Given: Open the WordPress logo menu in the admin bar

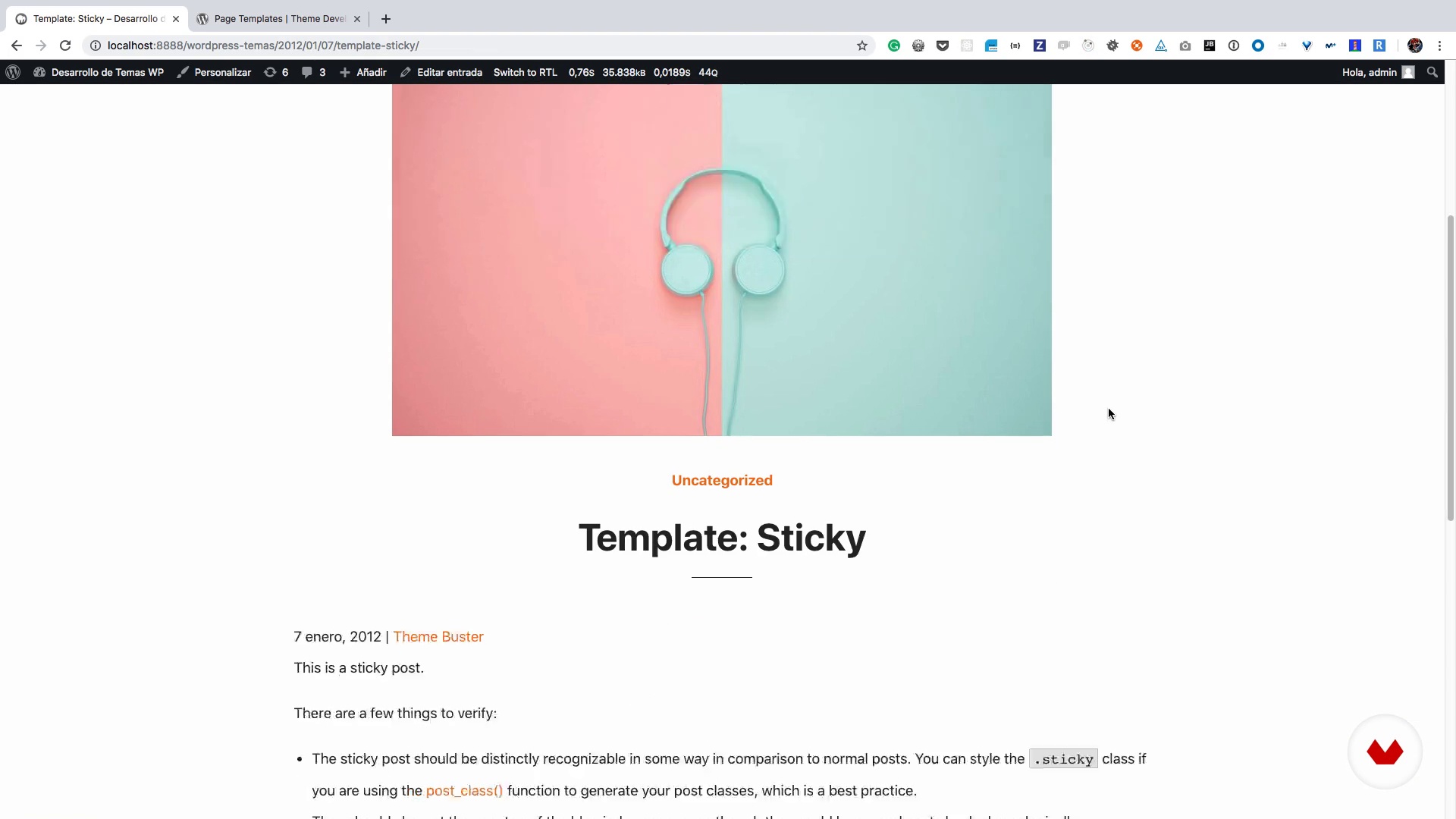Looking at the screenshot, I should pos(13,72).
